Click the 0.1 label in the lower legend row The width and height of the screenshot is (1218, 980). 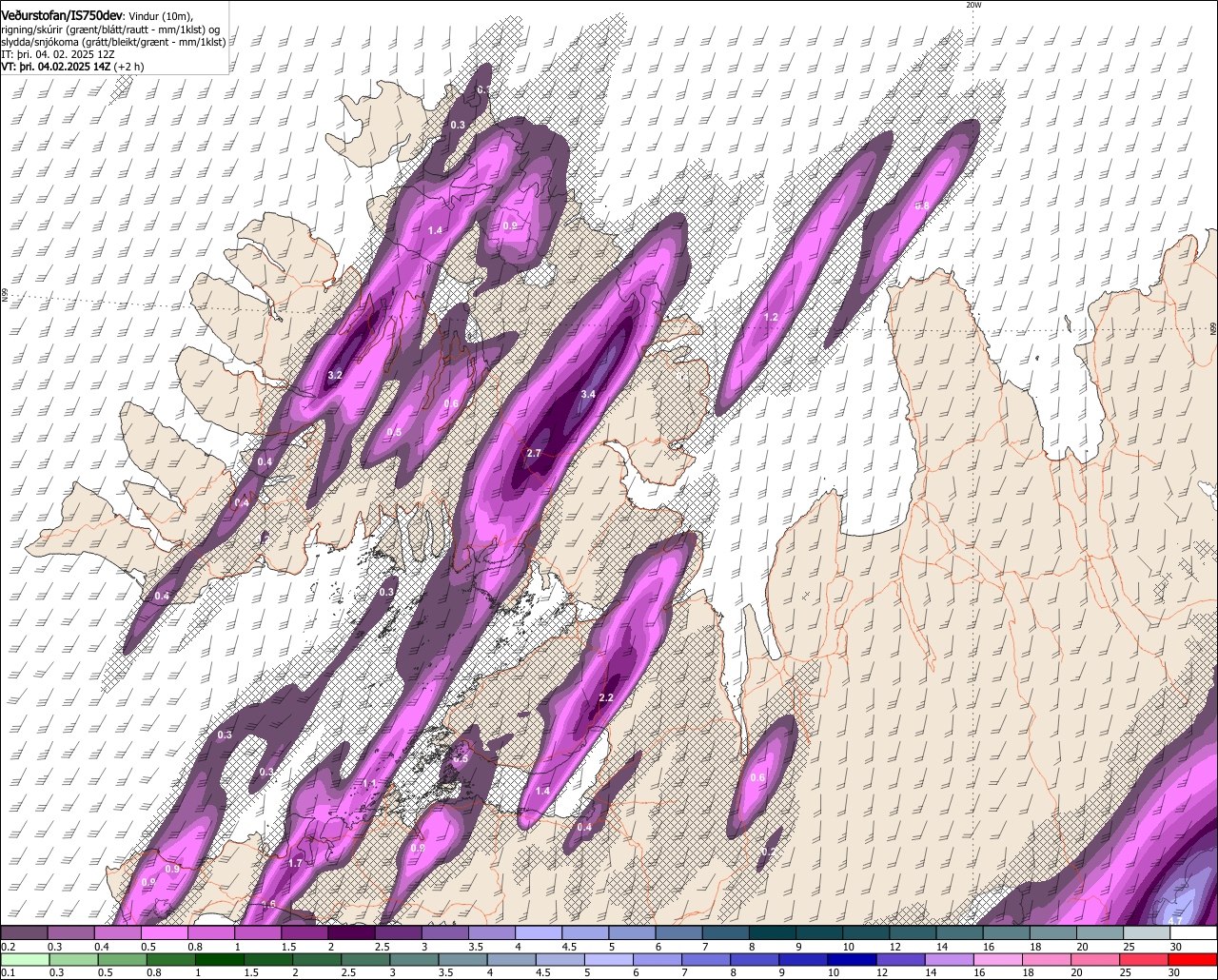9,972
